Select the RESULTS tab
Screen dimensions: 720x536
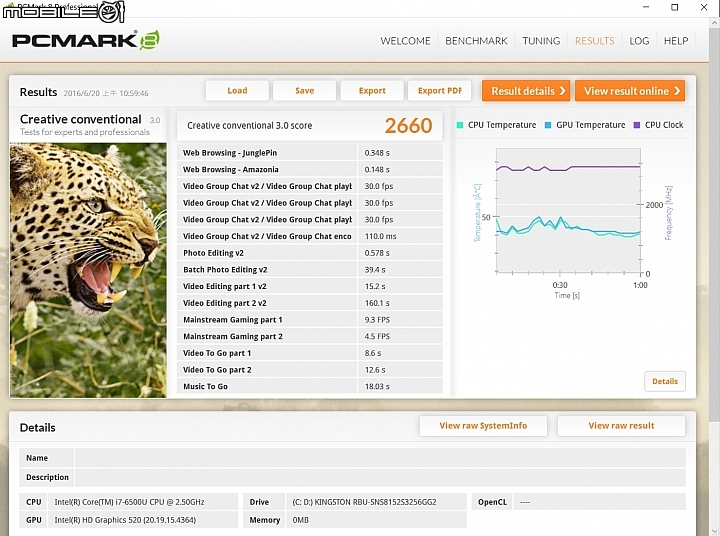point(594,41)
